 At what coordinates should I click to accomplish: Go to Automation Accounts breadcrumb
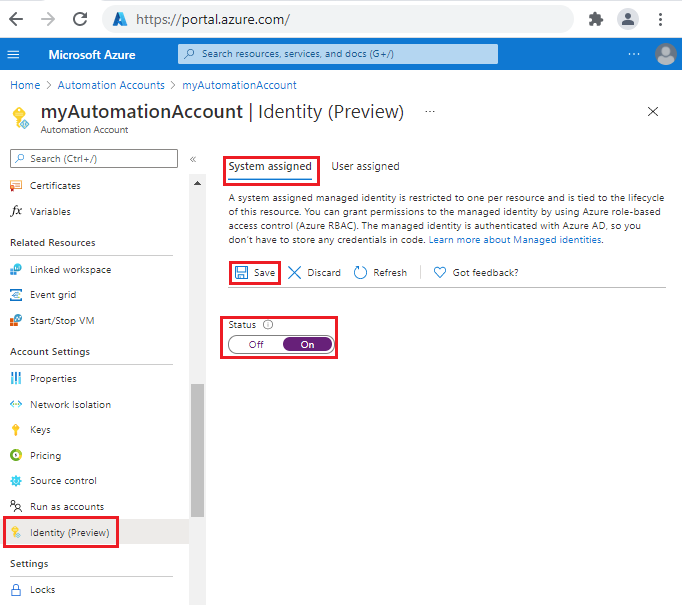111,85
